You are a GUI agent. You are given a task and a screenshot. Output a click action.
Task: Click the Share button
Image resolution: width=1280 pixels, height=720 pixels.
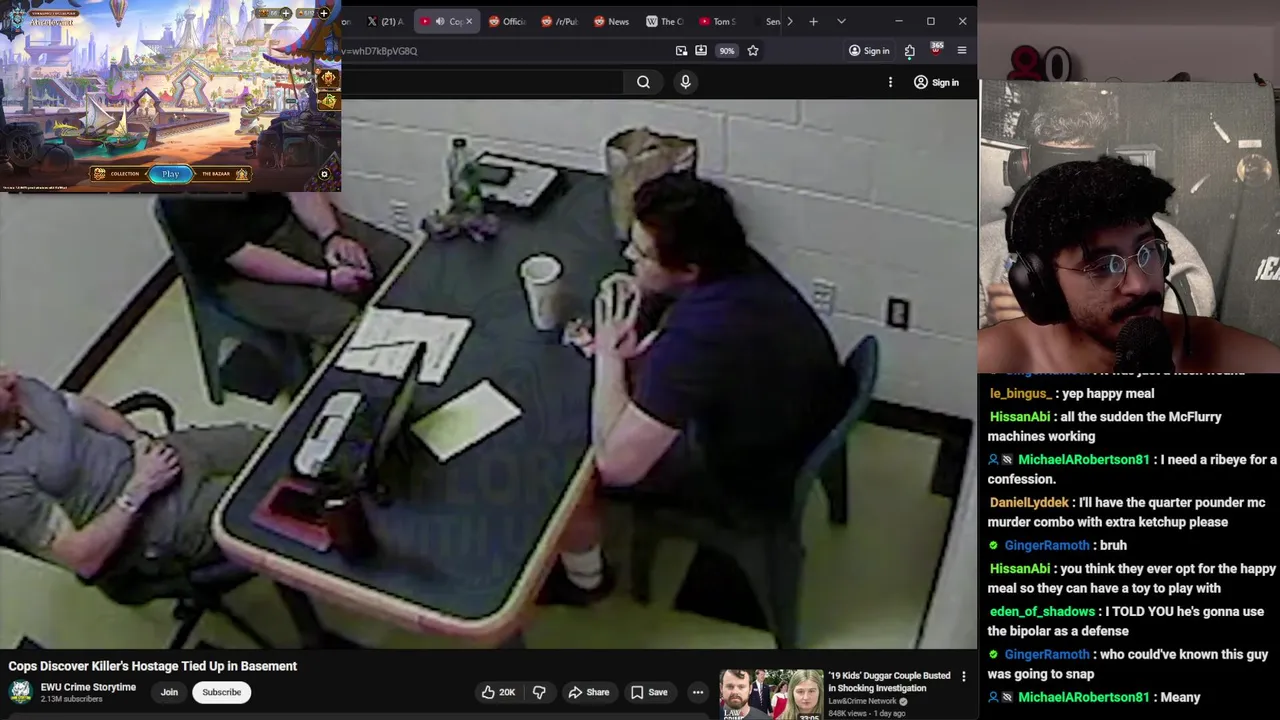click(588, 692)
